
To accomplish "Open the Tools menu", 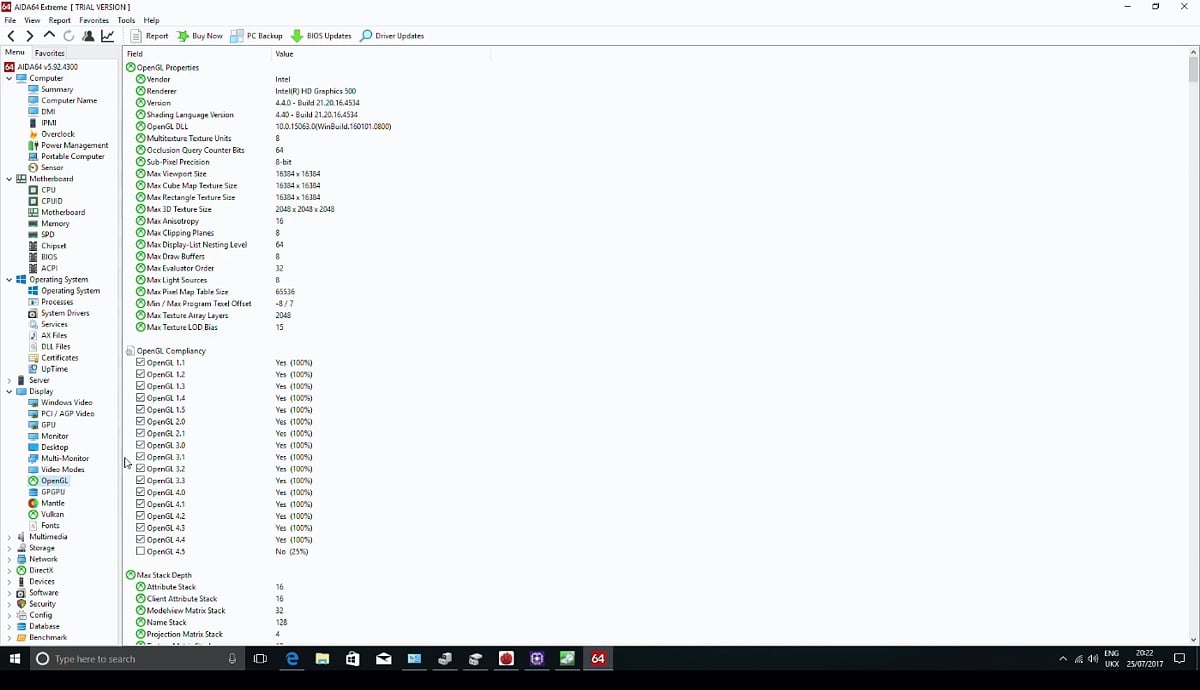I will (x=125, y=19).
